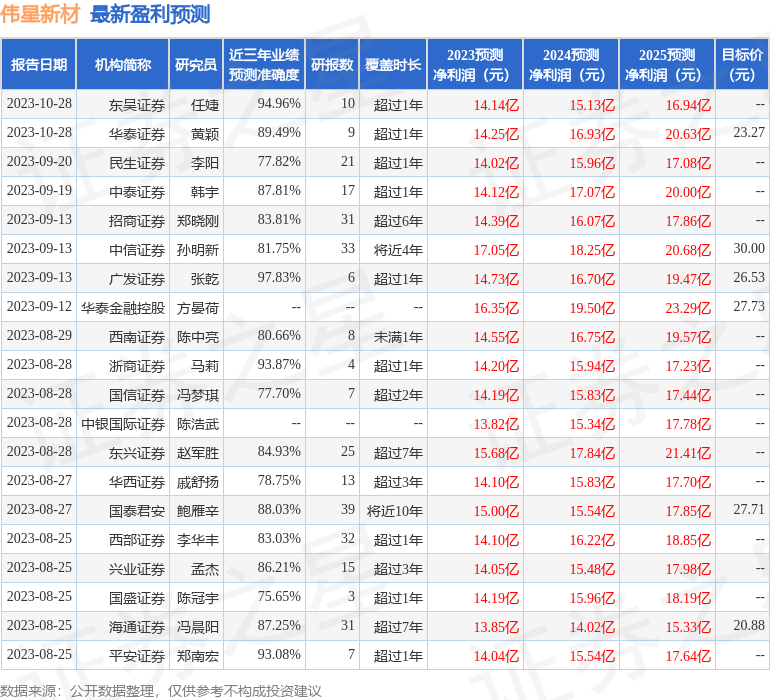Click researcher name 冯晨阳
The height and width of the screenshot is (700, 770).
coord(198,627)
